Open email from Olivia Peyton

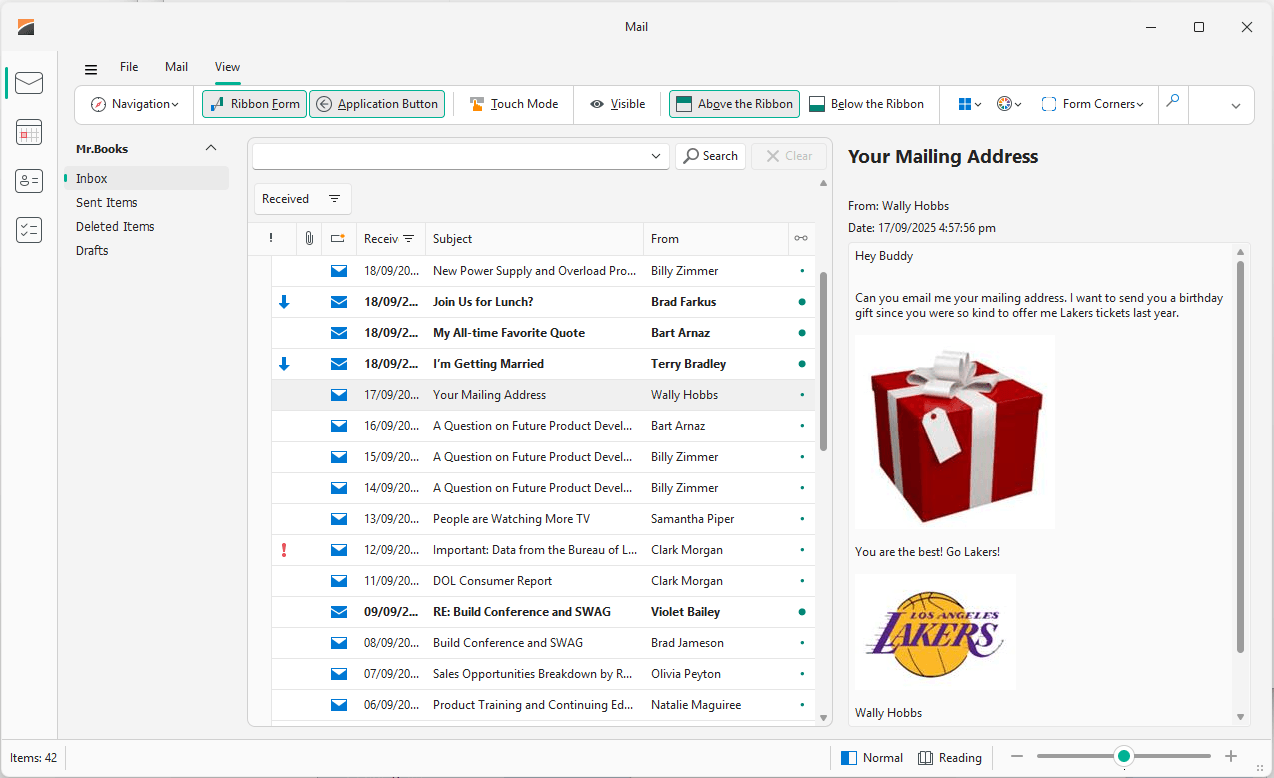coord(543,673)
